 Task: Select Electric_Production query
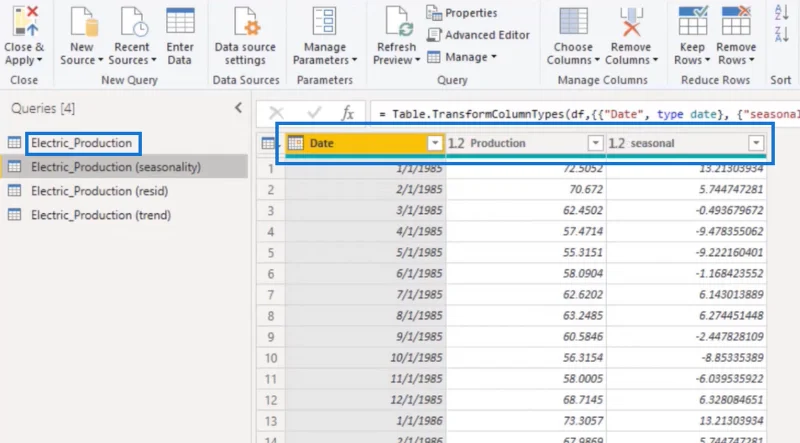click(82, 143)
